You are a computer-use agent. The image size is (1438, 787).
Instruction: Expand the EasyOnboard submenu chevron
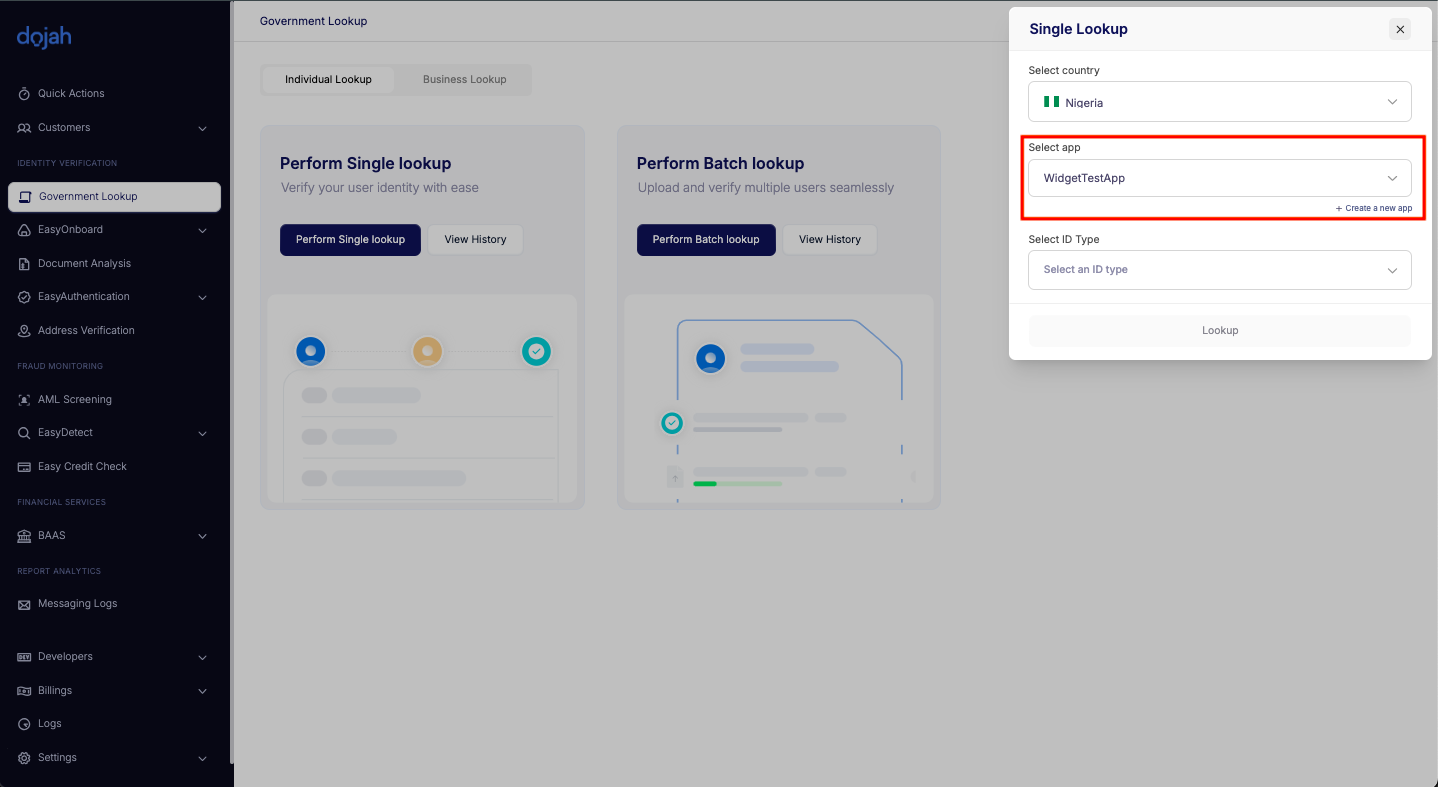pyautogui.click(x=202, y=231)
